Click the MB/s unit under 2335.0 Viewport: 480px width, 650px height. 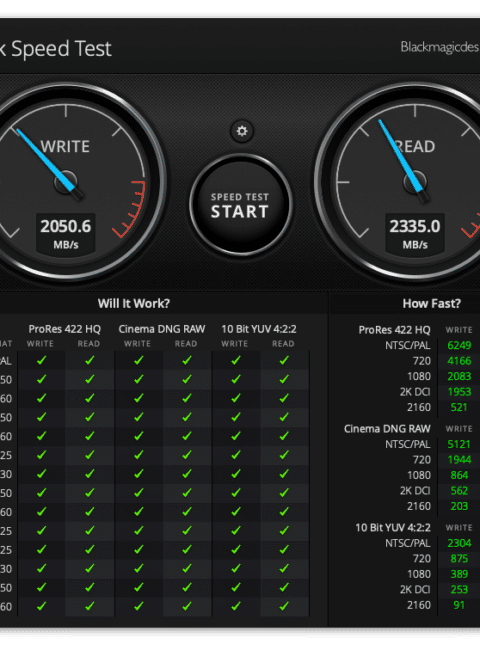coord(415,245)
